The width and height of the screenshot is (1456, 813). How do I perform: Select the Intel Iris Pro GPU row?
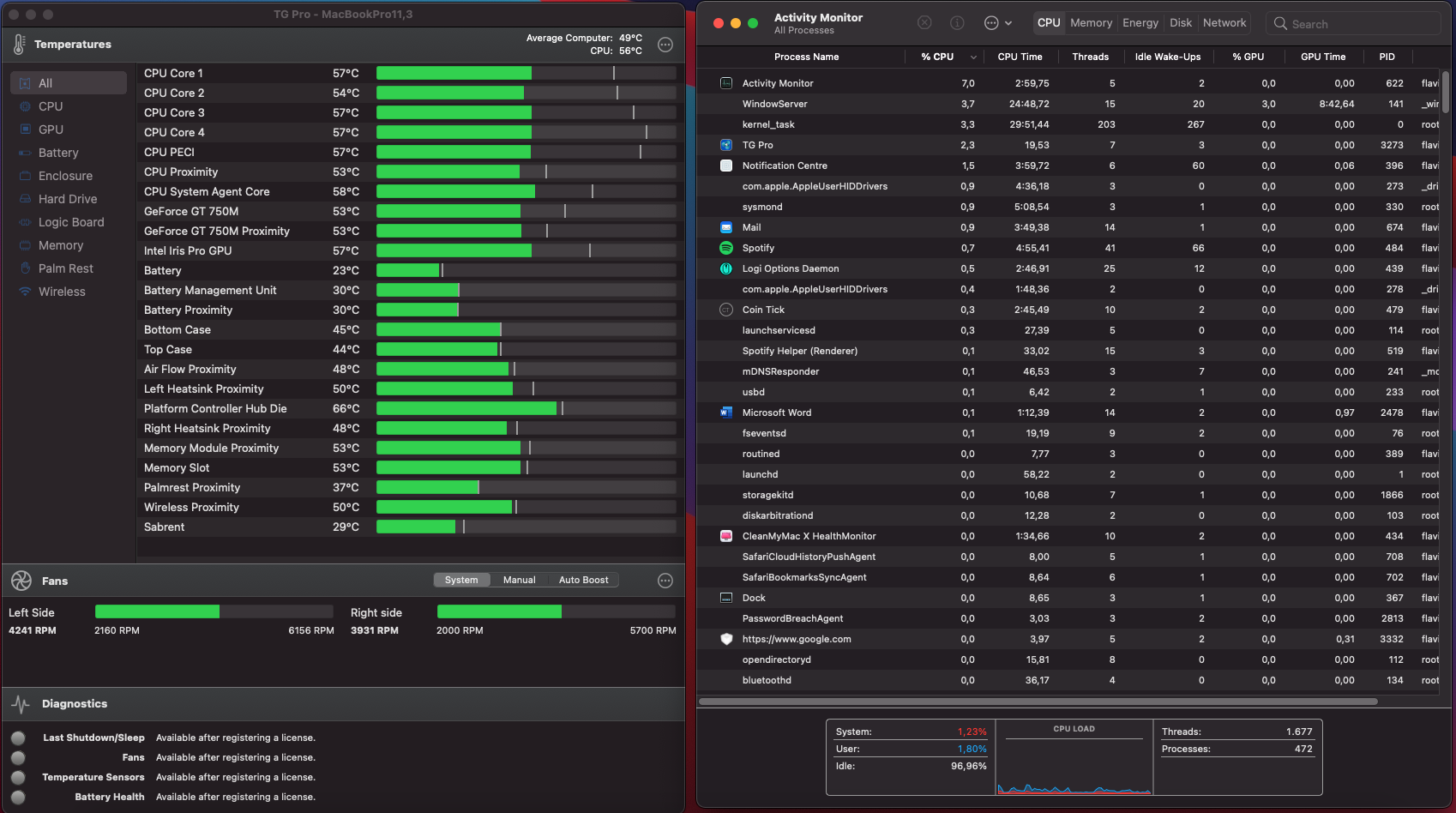tap(410, 250)
